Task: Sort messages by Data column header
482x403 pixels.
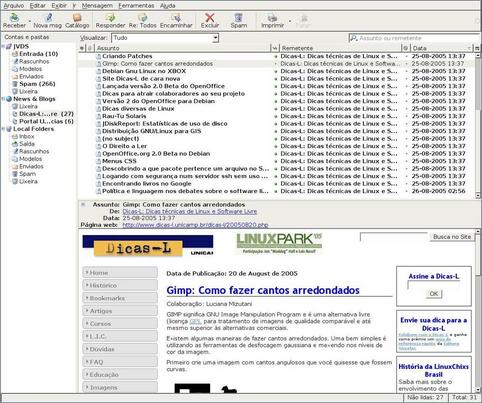Action: pyautogui.click(x=442, y=48)
